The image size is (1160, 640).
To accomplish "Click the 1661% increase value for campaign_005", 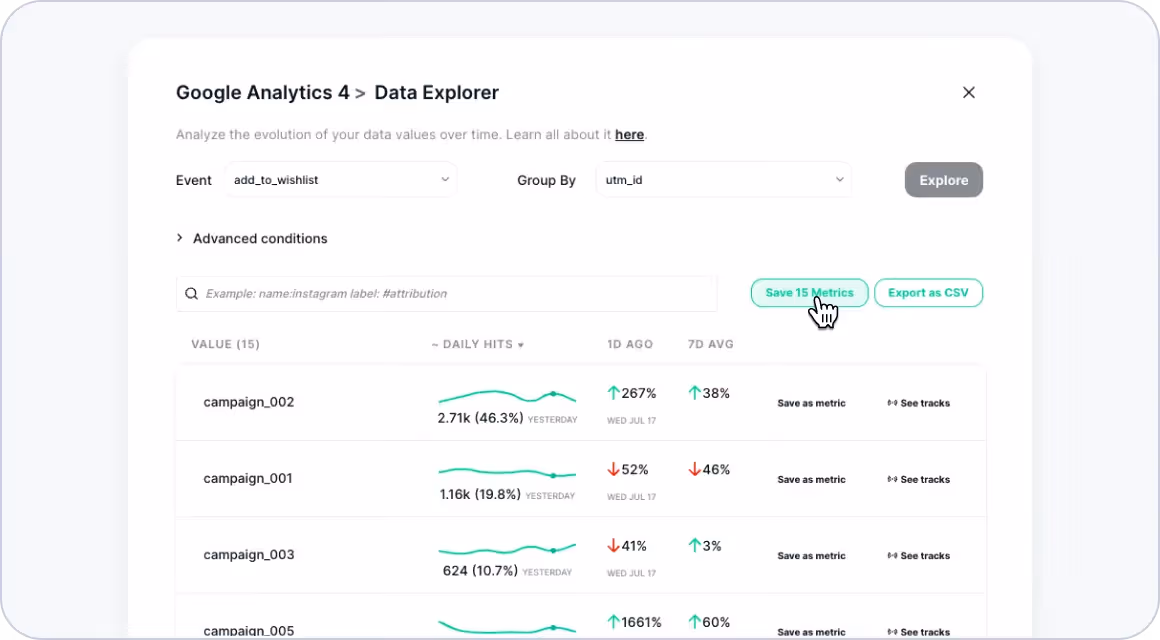I will click(x=634, y=622).
